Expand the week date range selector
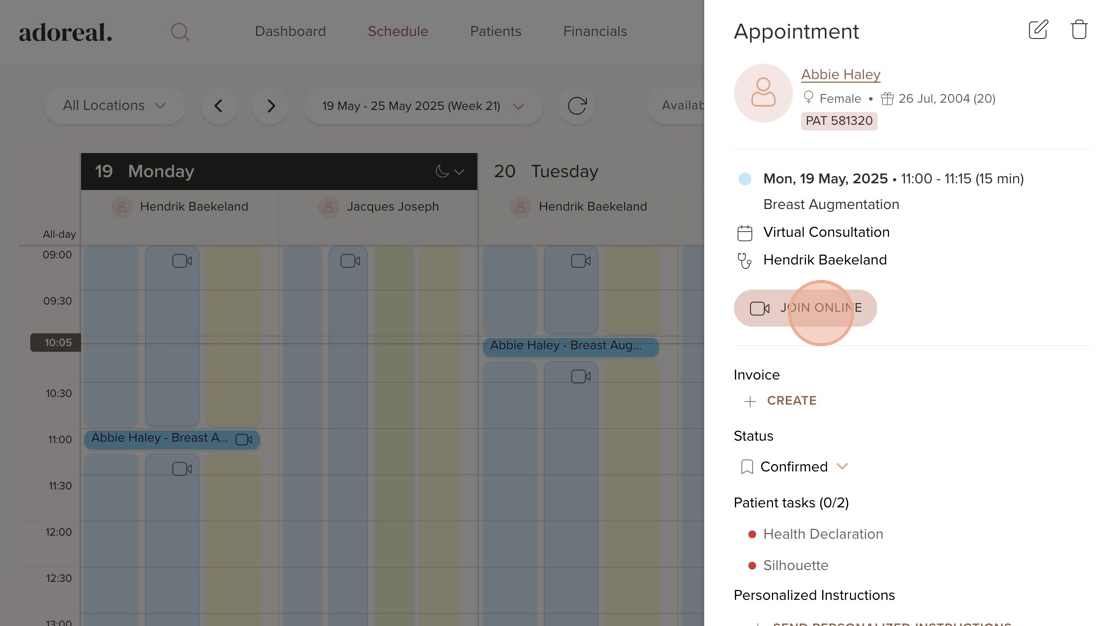This screenshot has height=626, width=1120. pyautogui.click(x=422, y=106)
